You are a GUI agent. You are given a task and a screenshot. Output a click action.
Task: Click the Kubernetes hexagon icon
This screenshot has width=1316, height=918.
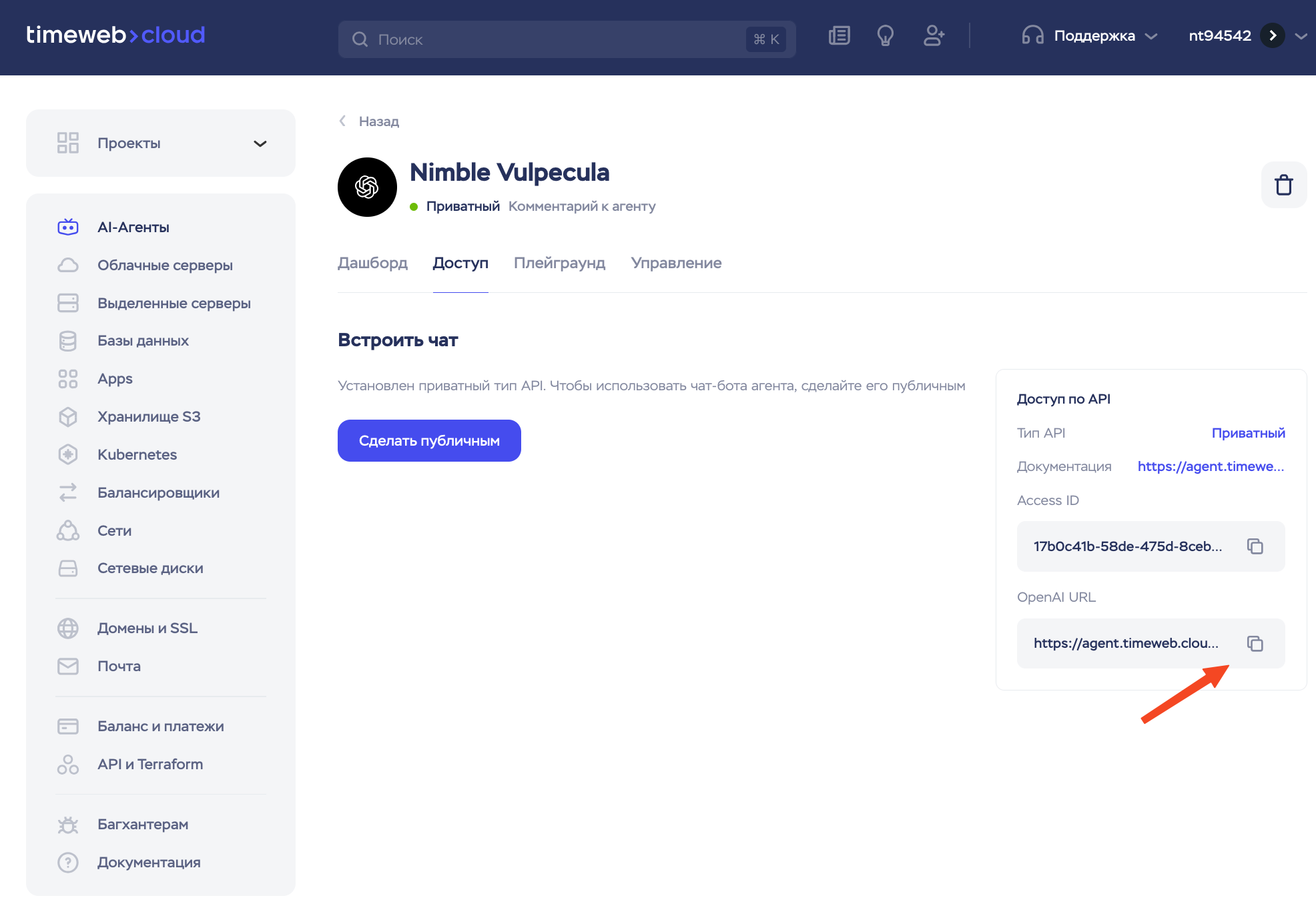click(x=68, y=454)
